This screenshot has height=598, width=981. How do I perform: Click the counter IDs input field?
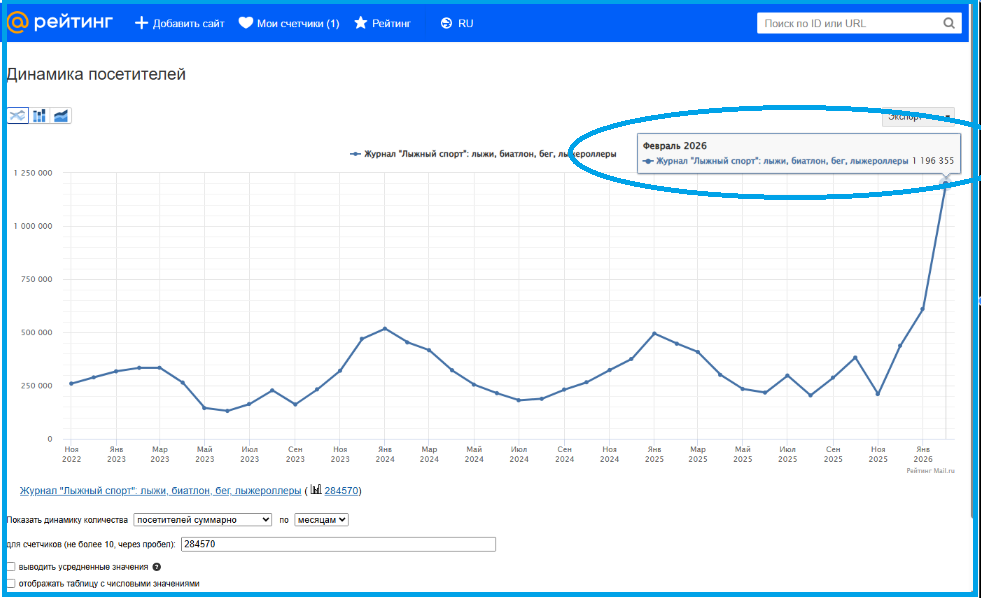tap(337, 544)
